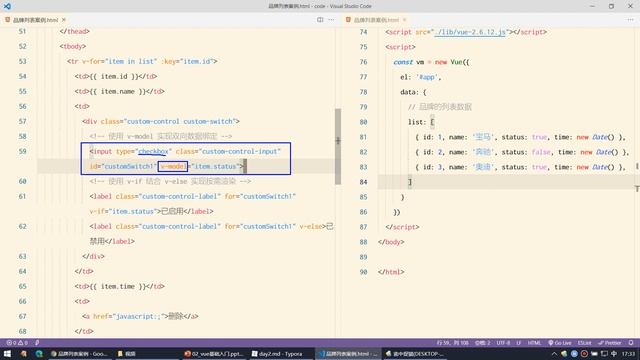Click 'new Vue' on line 76
Screen dimensions: 640x360
tap(449, 62)
